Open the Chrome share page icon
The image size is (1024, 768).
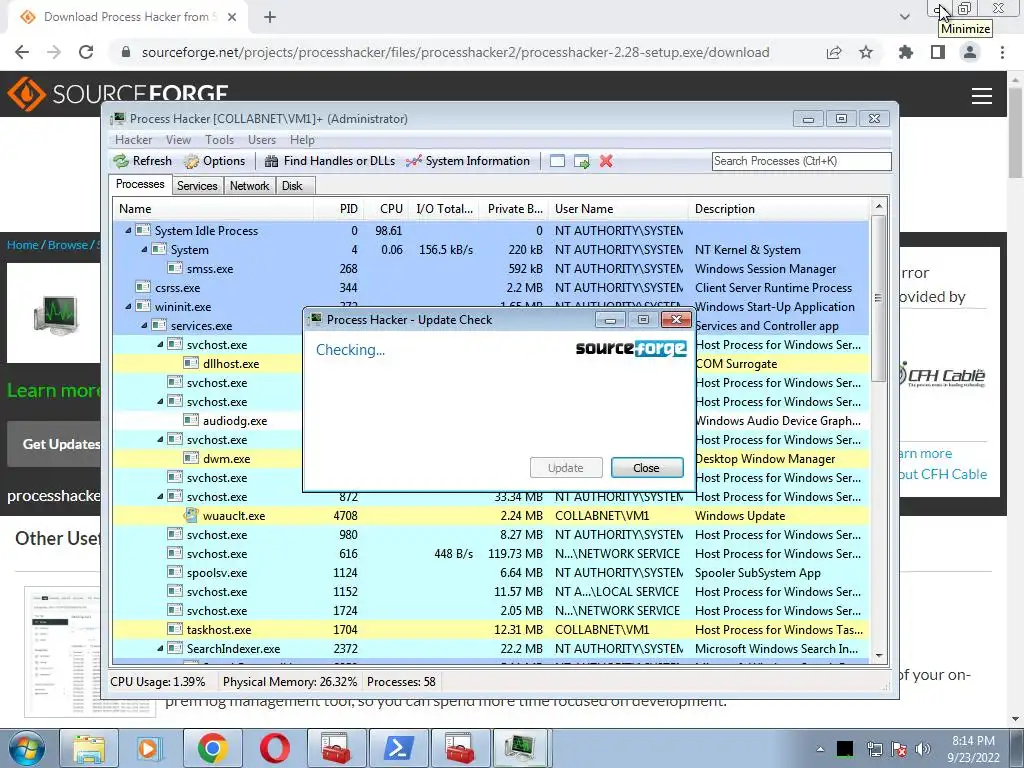(x=834, y=52)
